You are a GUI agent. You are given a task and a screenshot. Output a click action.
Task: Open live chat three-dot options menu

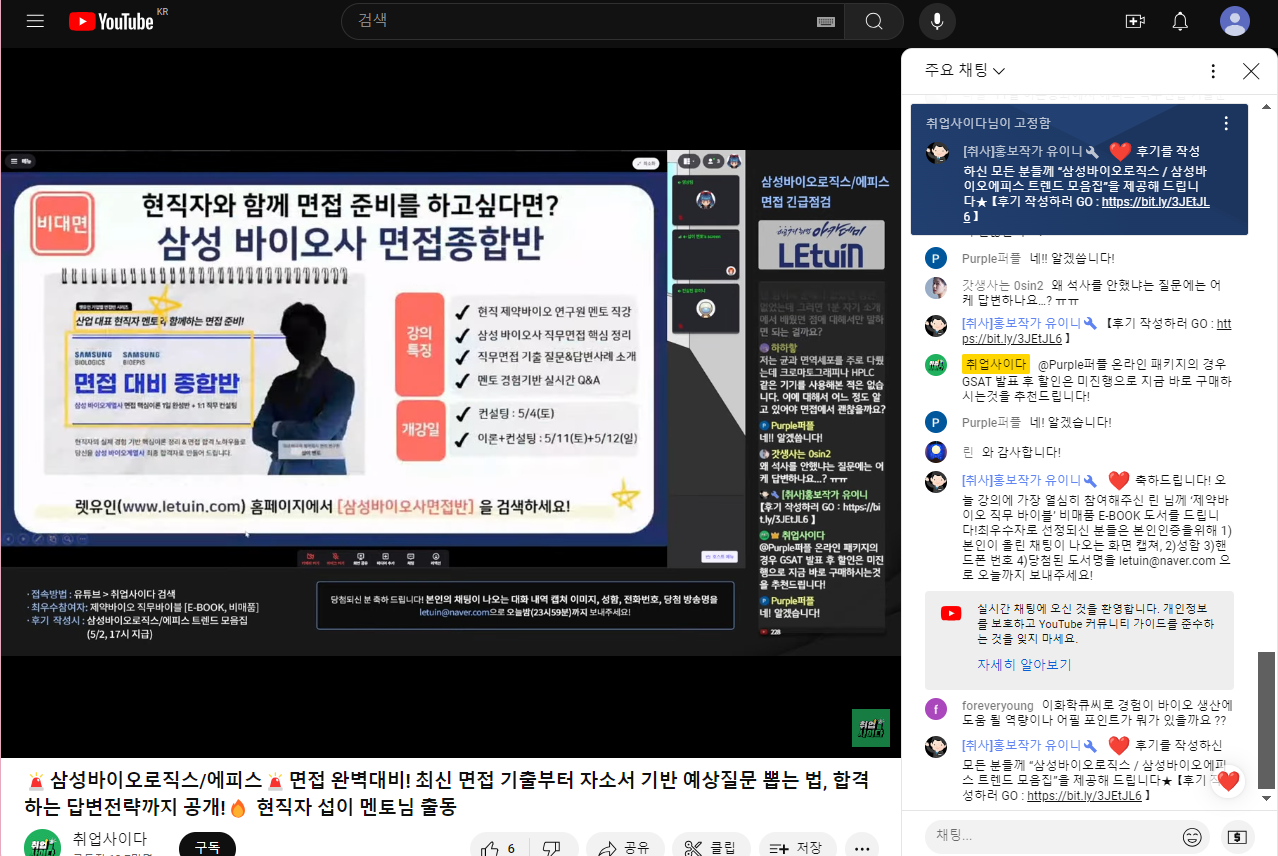click(x=1213, y=71)
